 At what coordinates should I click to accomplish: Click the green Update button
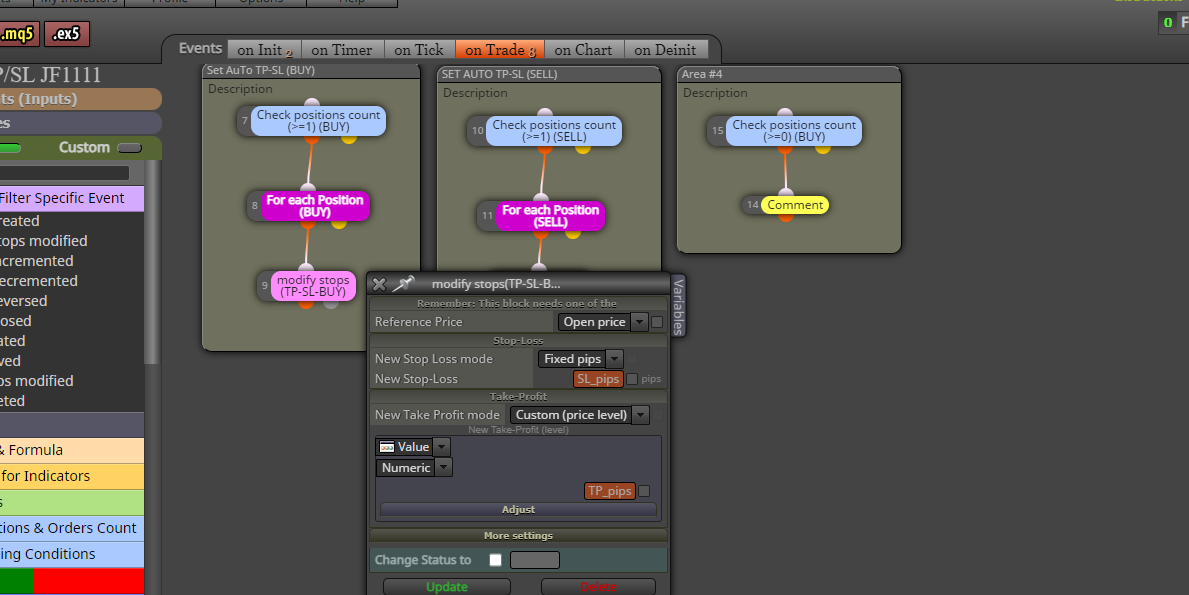click(447, 587)
